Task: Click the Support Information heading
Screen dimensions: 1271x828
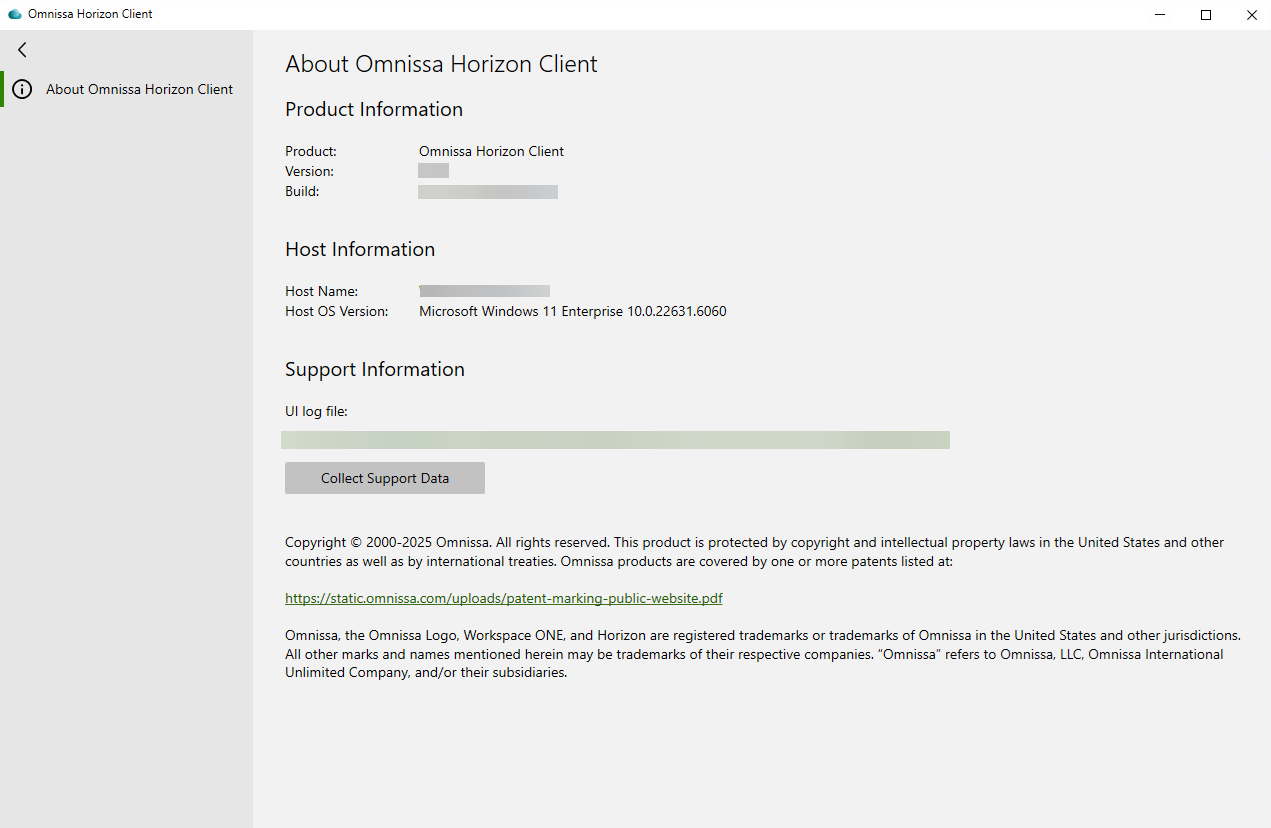Action: pos(375,369)
